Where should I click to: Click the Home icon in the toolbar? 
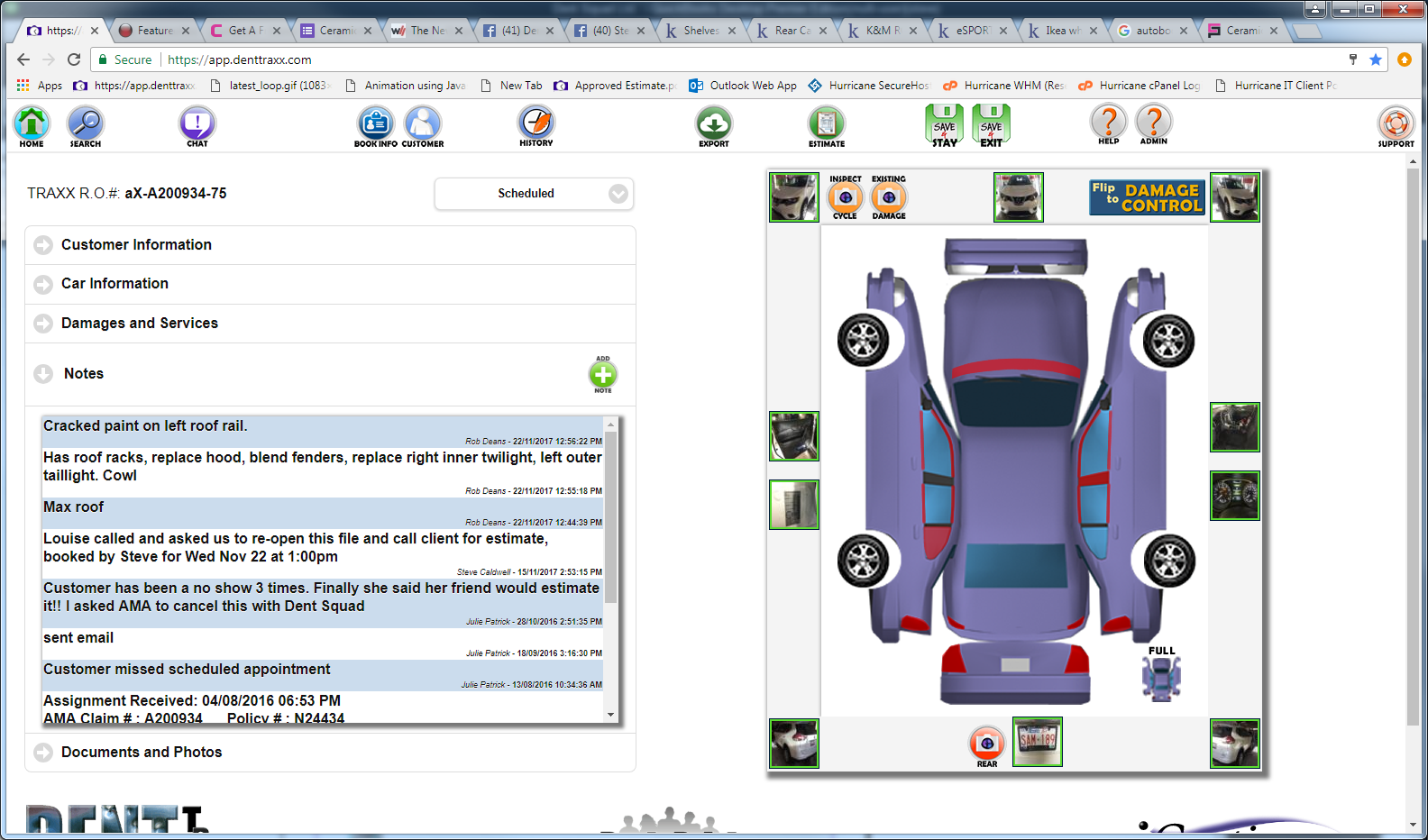[x=32, y=124]
